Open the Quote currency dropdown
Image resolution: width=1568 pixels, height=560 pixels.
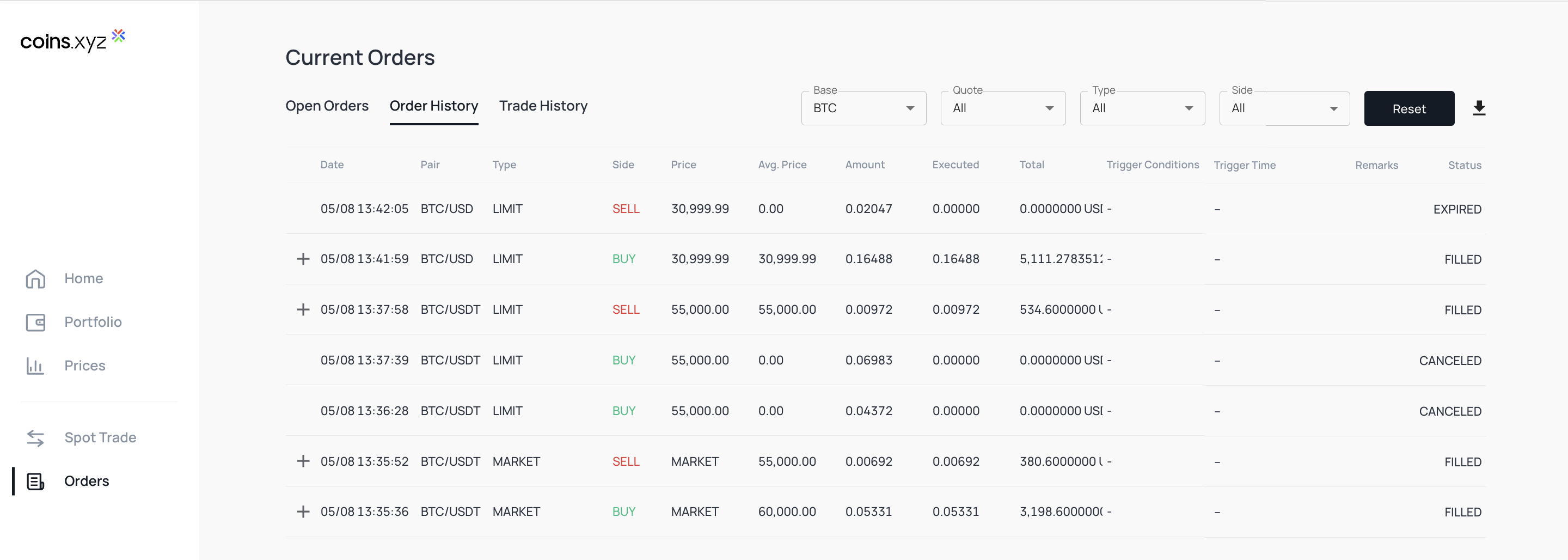(1002, 108)
